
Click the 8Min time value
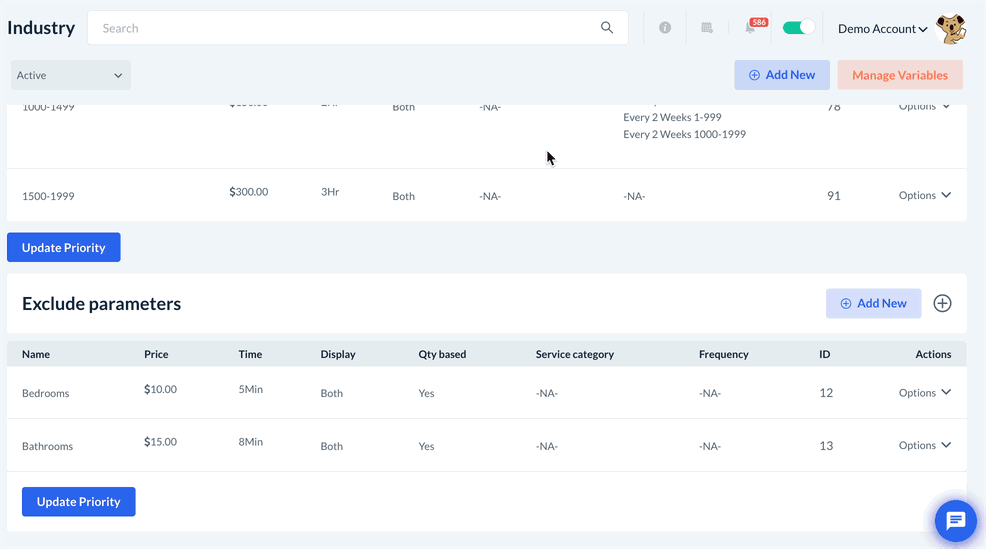coord(250,442)
